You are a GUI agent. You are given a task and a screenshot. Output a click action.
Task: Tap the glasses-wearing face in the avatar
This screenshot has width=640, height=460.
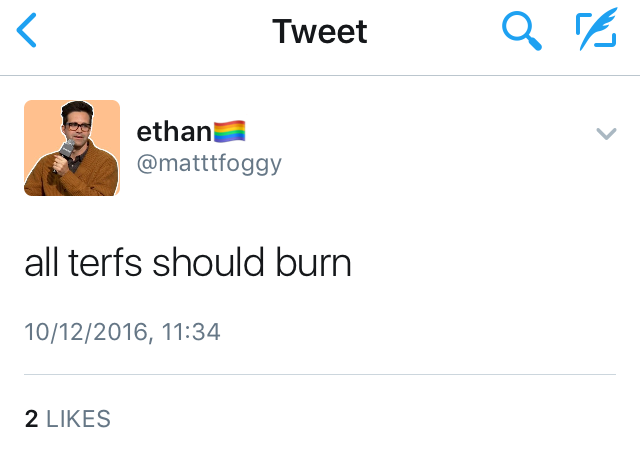coord(77,122)
